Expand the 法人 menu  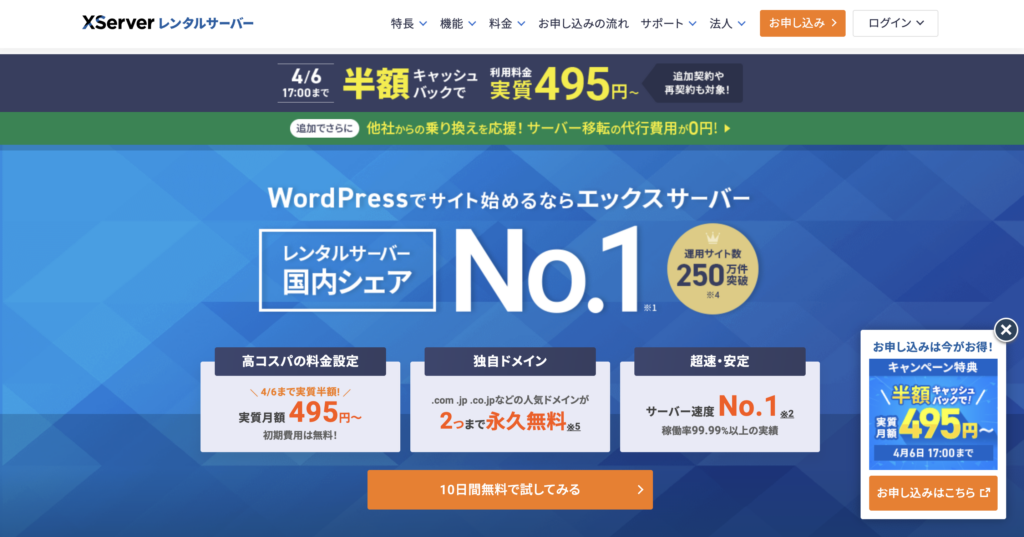click(727, 23)
